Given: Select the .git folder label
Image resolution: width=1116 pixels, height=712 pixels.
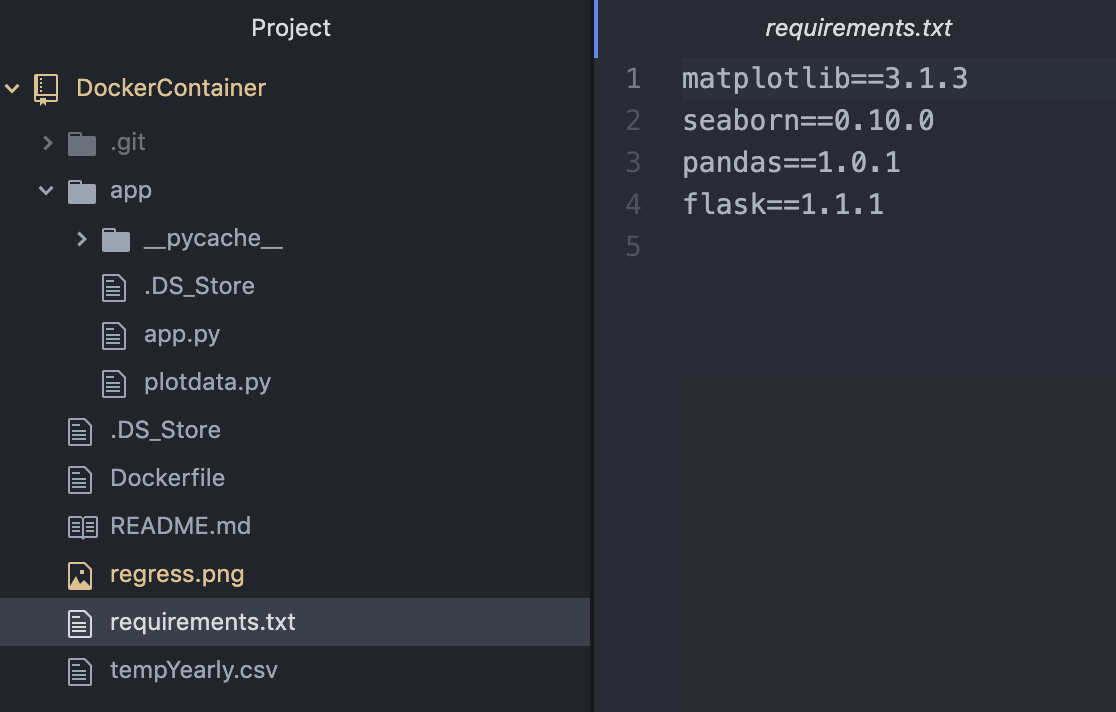Looking at the screenshot, I should tap(128, 142).
